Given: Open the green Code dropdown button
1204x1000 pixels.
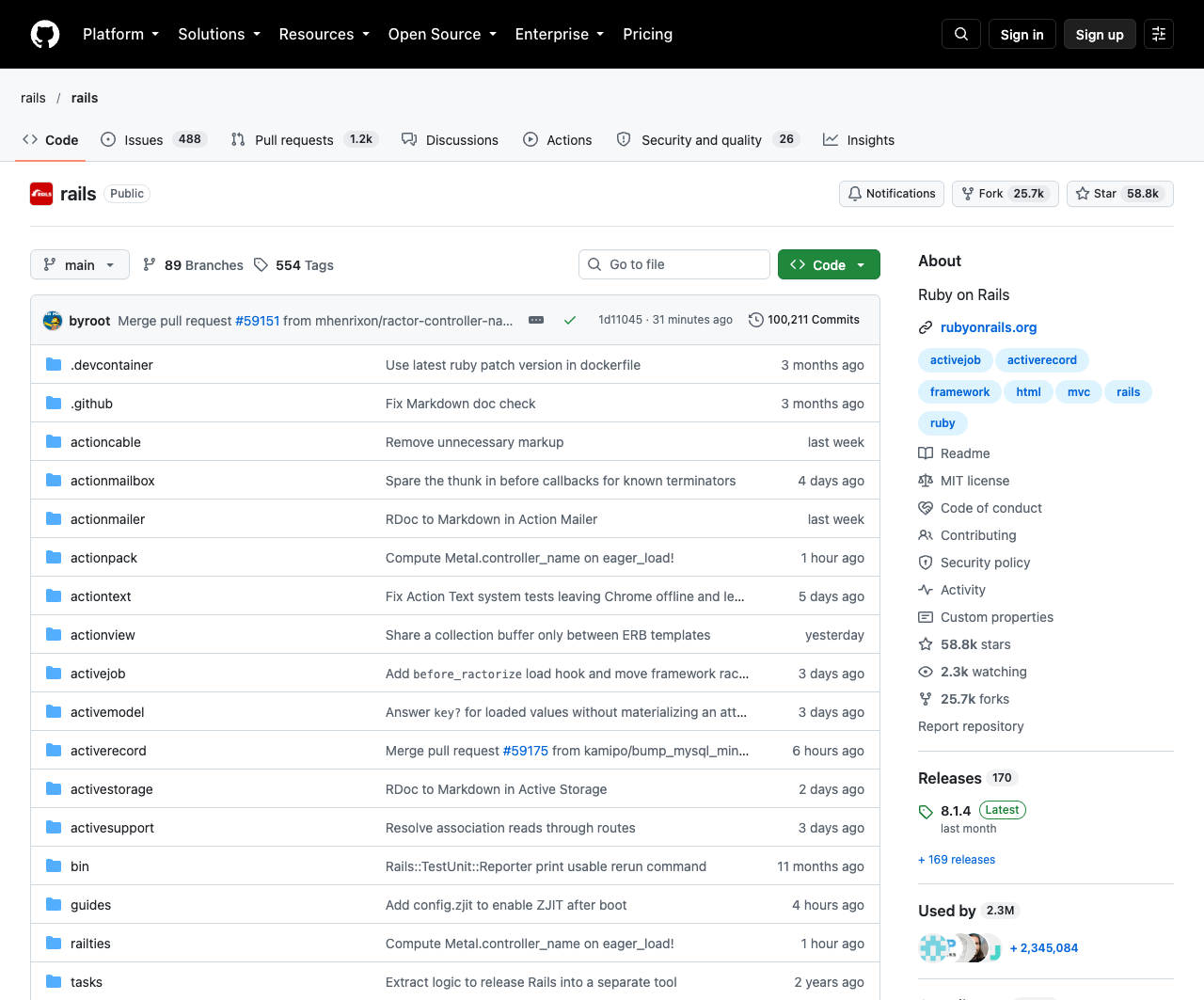Looking at the screenshot, I should coord(829,265).
